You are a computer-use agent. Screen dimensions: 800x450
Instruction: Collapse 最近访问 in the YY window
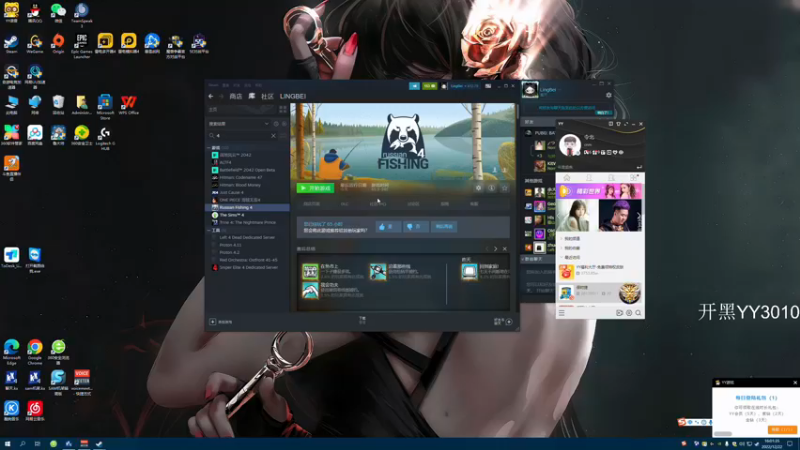click(572, 257)
